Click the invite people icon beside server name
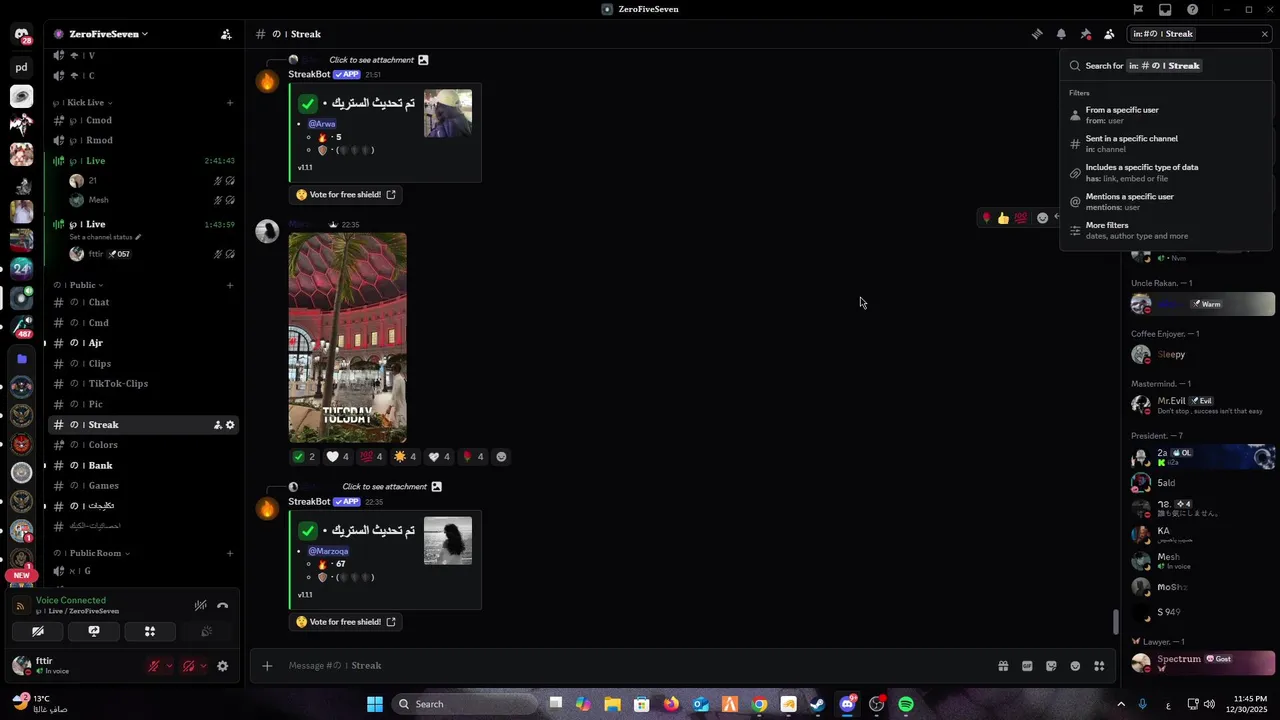Viewport: 1280px width, 720px height. click(x=226, y=34)
